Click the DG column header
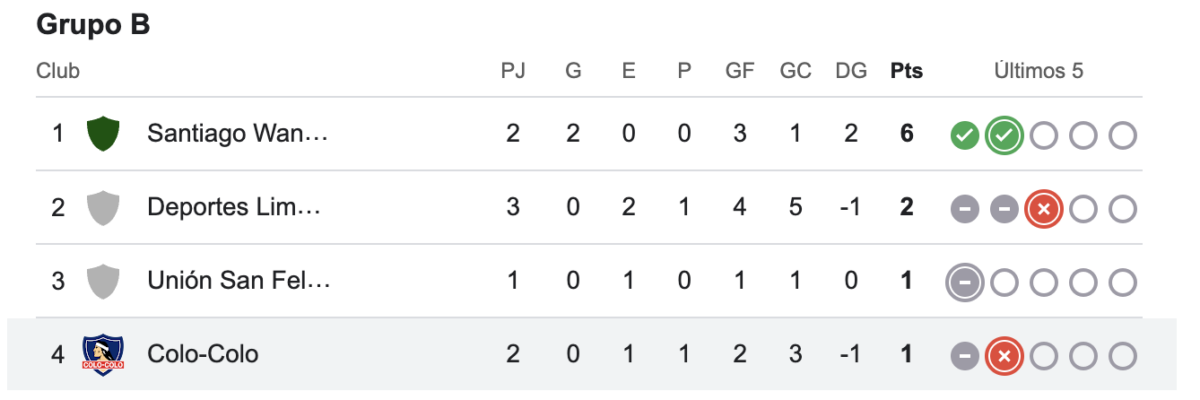Image resolution: width=1200 pixels, height=400 pixels. (850, 71)
